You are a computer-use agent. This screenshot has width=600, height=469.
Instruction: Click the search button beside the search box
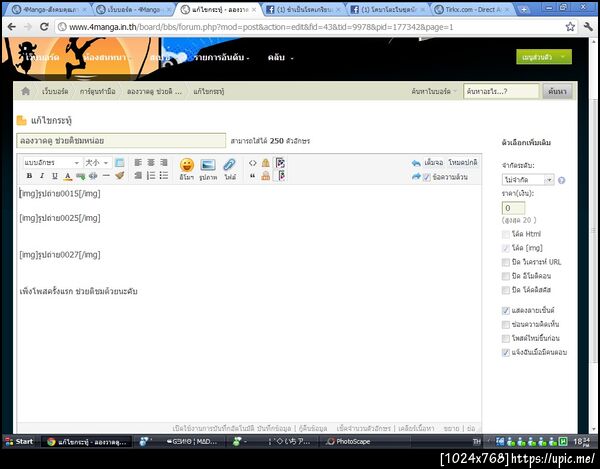coord(558,91)
